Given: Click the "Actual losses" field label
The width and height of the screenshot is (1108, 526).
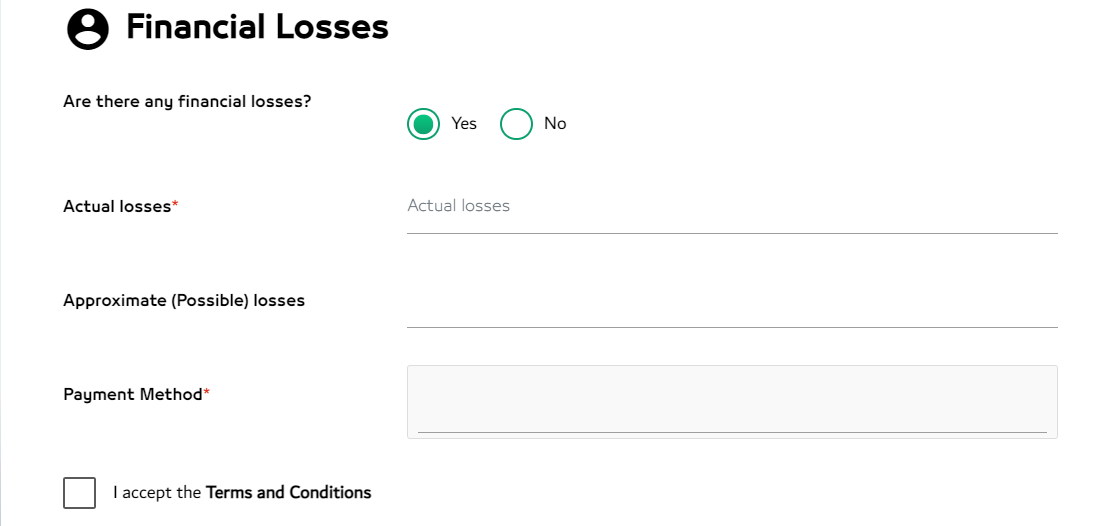Looking at the screenshot, I should click(x=117, y=207).
